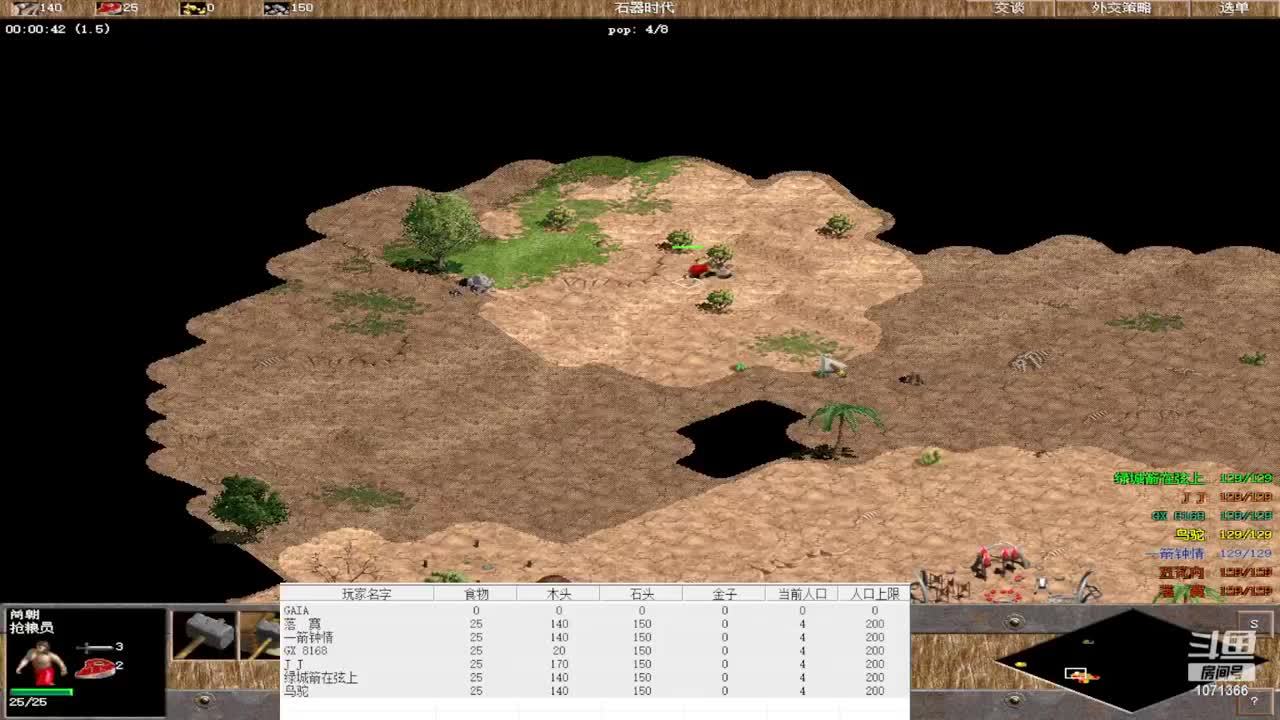The image size is (1280, 720).
Task: Click the 00:00:42 game timer
Action: (x=35, y=29)
